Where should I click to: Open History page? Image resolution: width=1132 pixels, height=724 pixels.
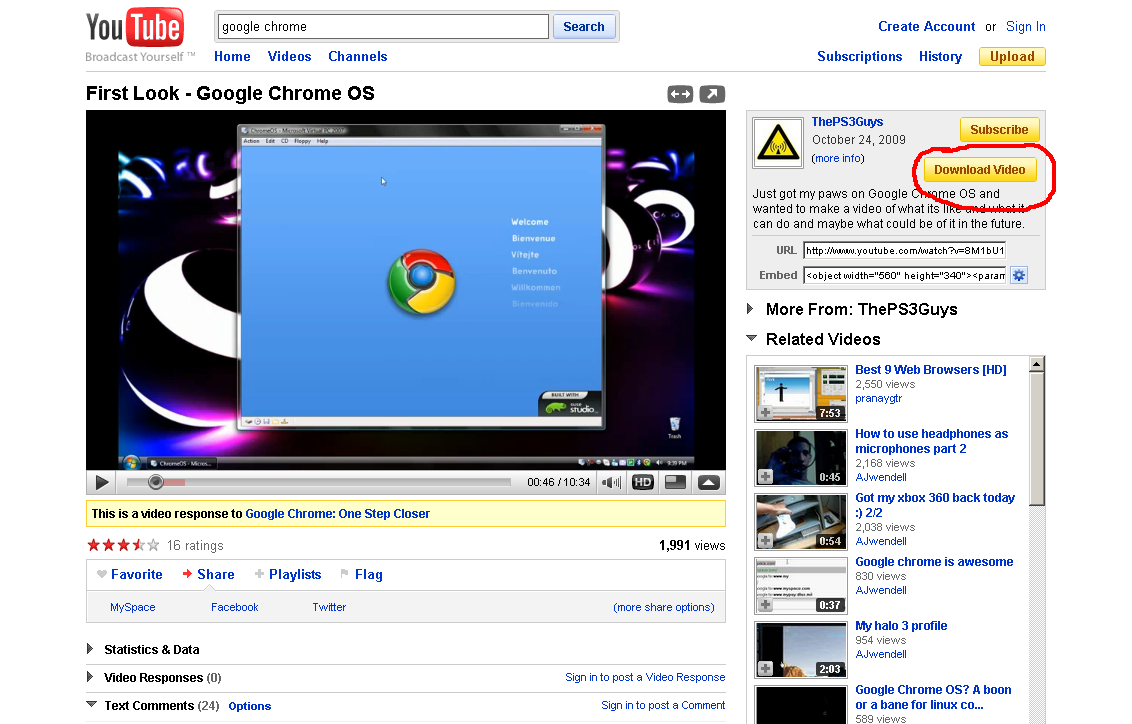tap(940, 56)
